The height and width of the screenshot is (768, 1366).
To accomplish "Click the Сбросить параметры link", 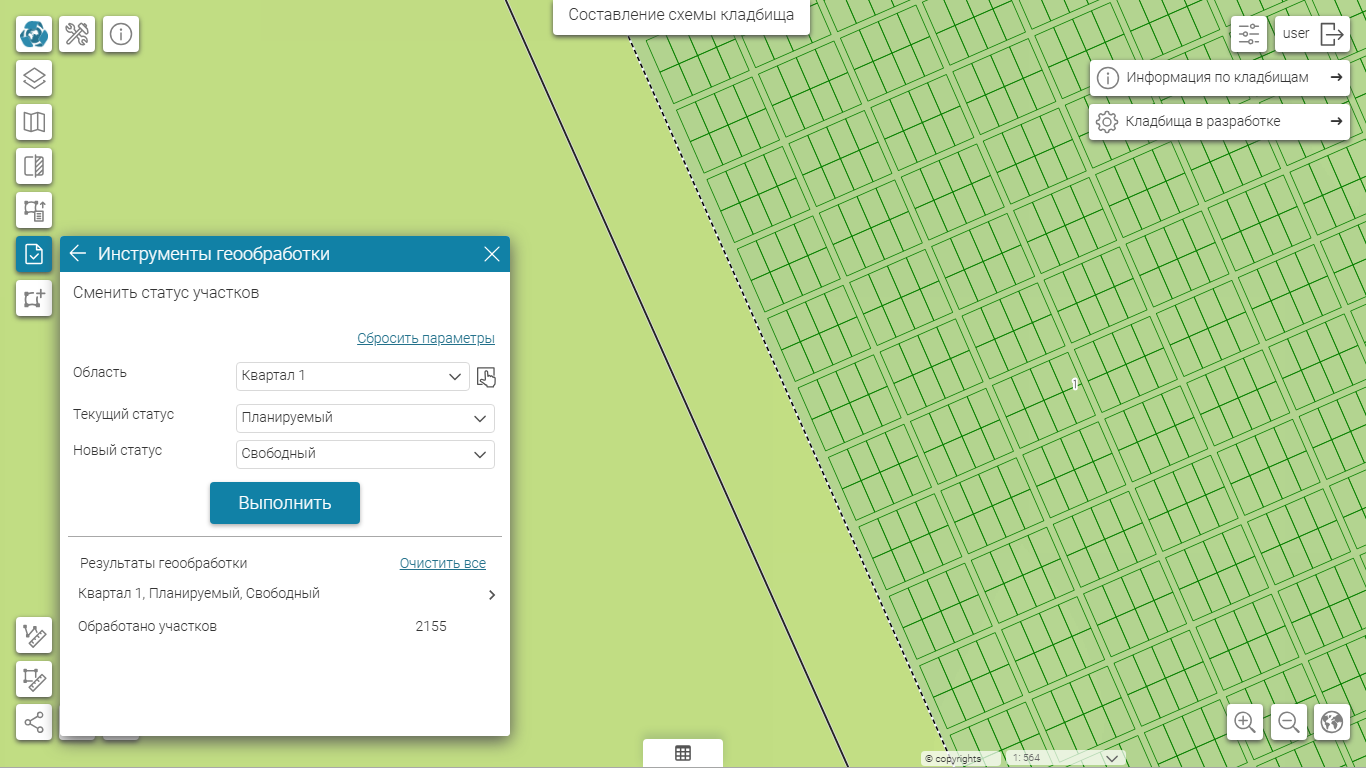I will click(425, 339).
